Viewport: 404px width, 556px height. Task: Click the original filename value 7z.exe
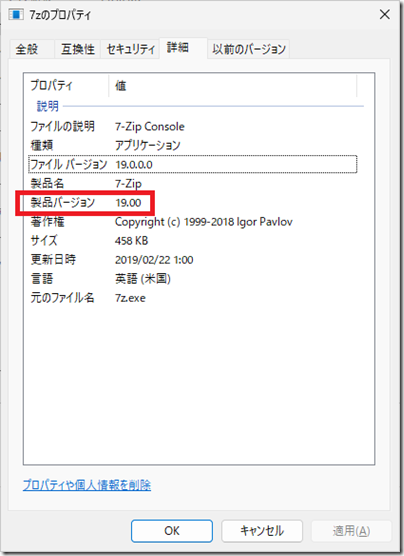[x=130, y=298]
